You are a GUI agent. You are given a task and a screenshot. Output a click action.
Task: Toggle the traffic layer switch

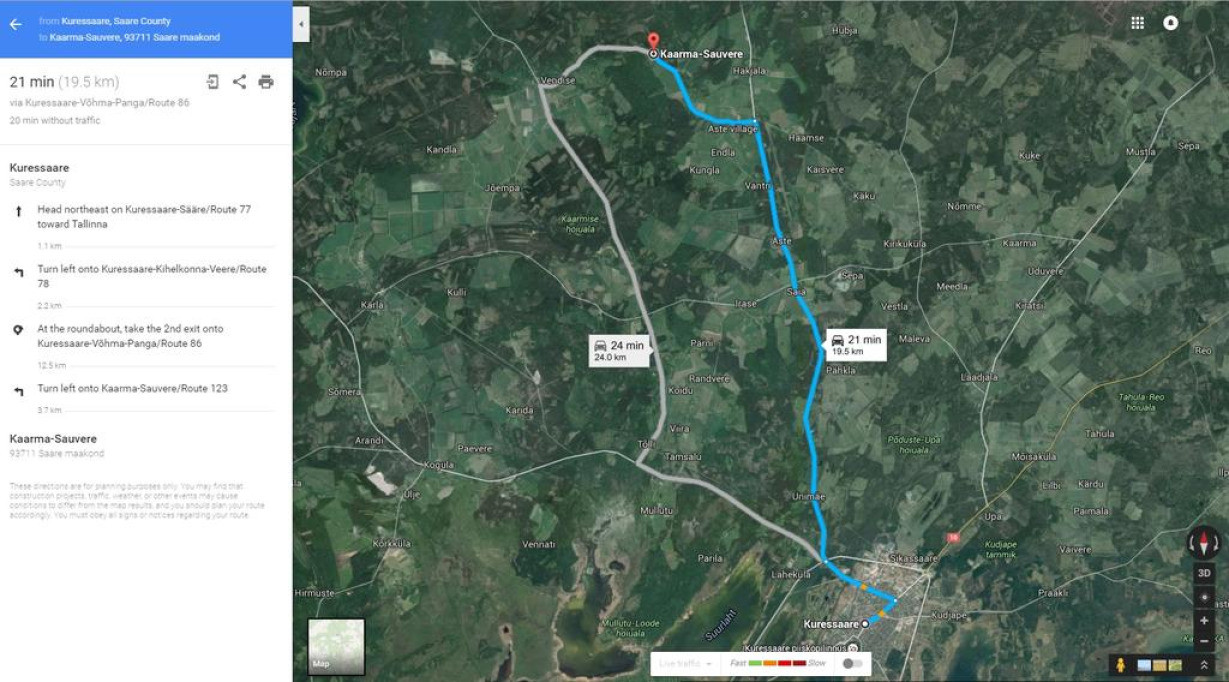[852, 663]
